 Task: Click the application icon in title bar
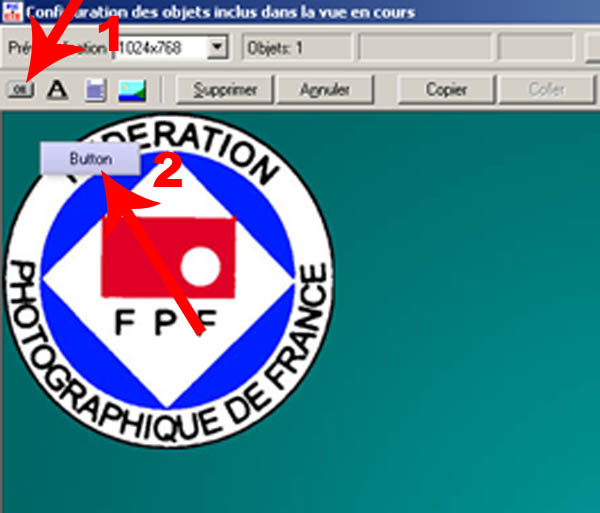click(x=12, y=11)
